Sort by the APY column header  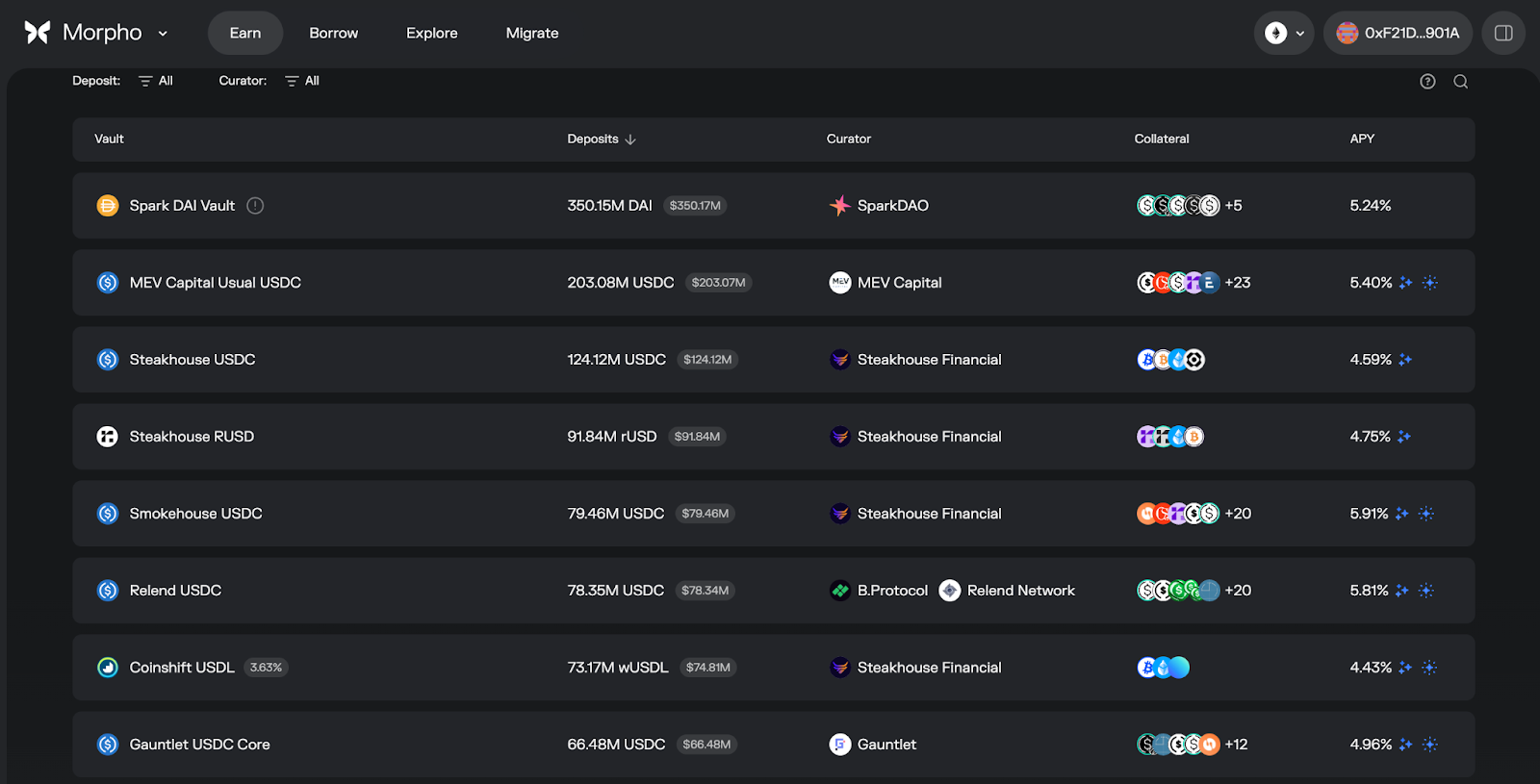1362,139
